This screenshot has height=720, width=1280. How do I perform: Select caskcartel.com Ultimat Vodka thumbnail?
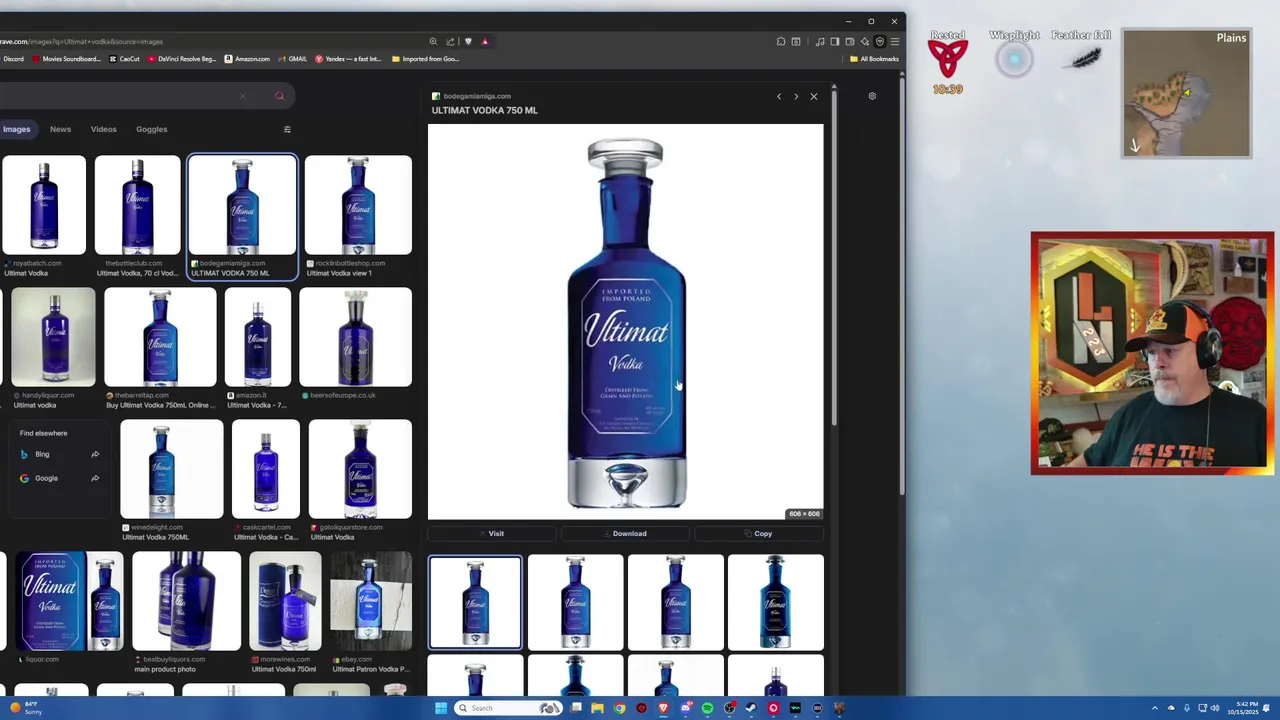[265, 469]
